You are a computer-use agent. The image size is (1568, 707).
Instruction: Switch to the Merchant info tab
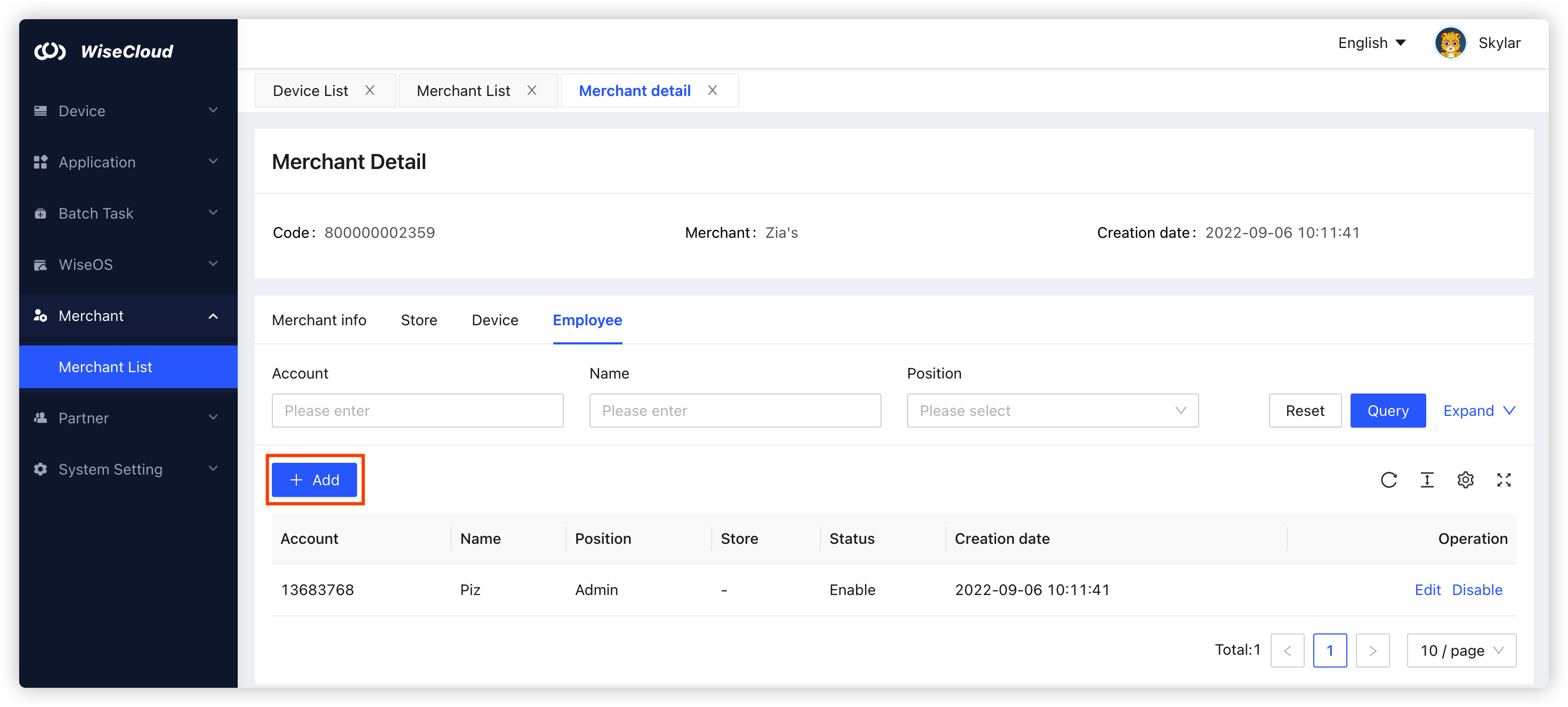point(319,320)
